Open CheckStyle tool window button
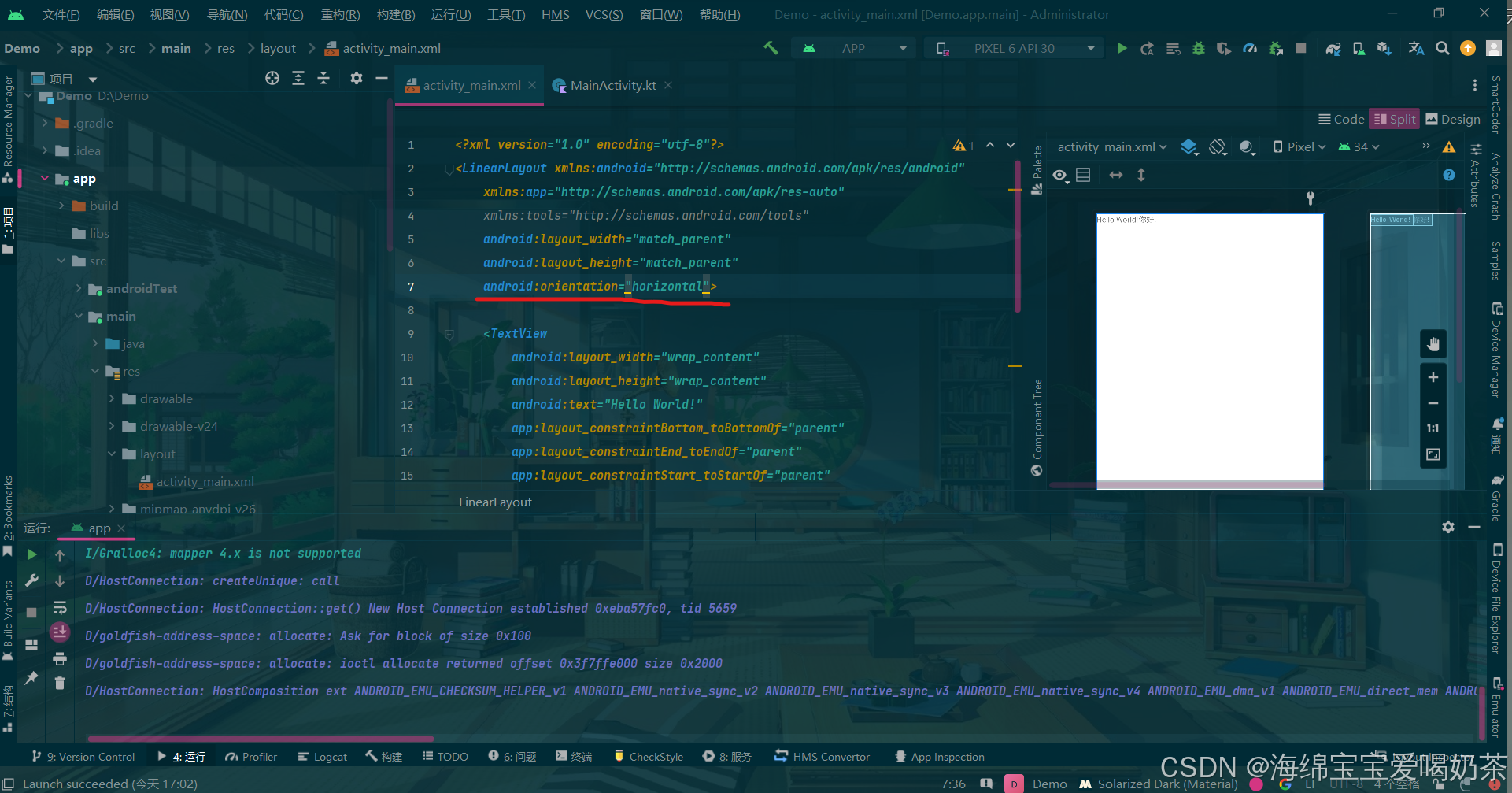This screenshot has height=793, width=1512. click(x=649, y=757)
